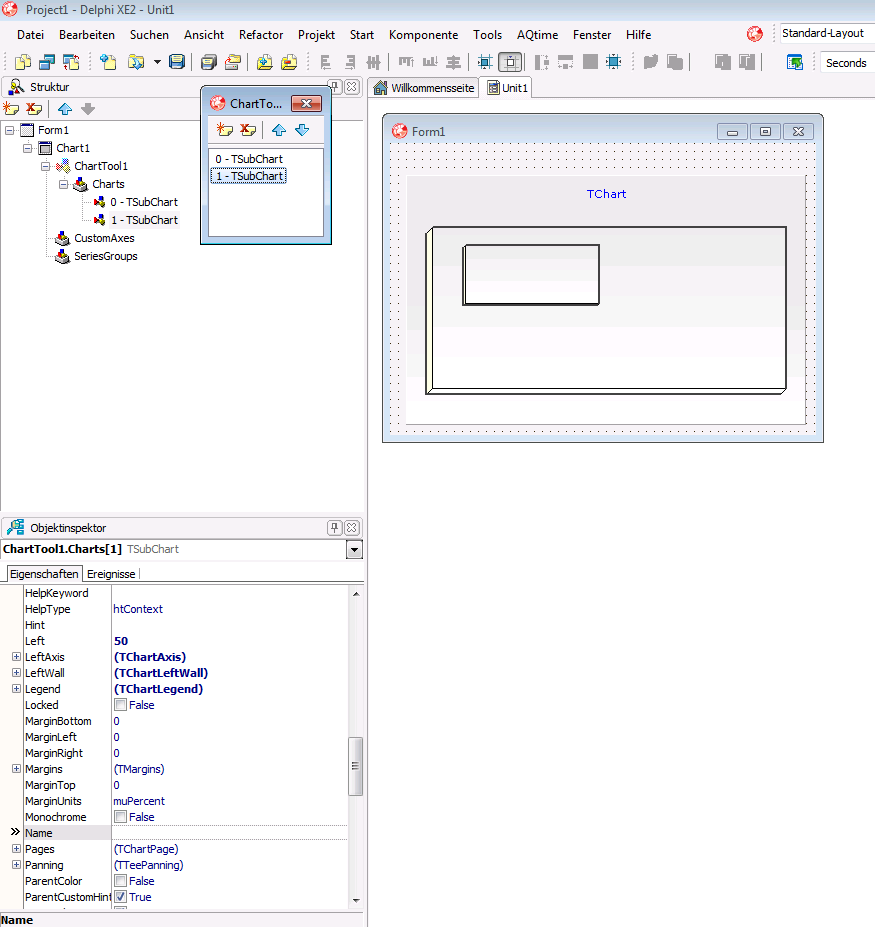This screenshot has width=875, height=927.
Task: Click the add file to project icon
Action: click(x=264, y=62)
